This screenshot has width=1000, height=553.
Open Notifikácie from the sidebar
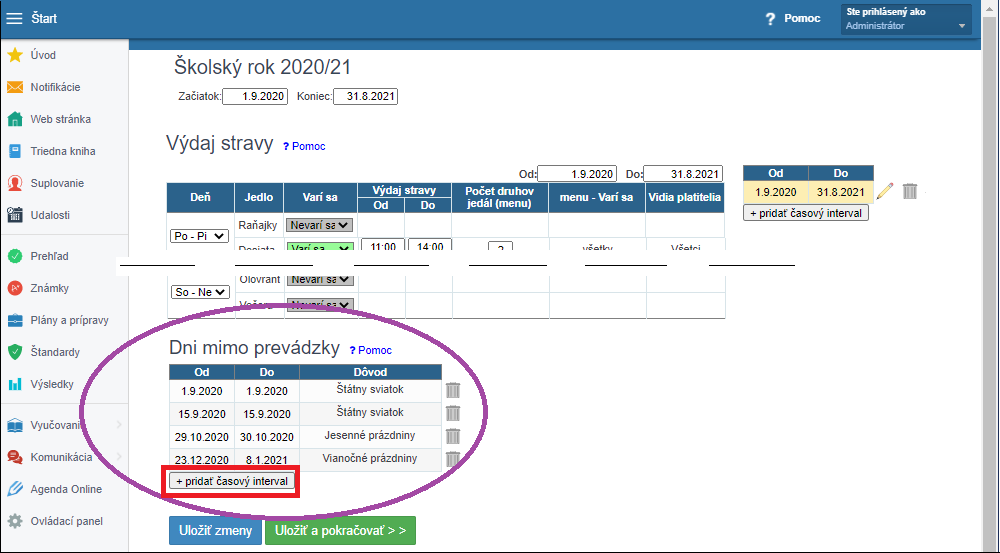point(55,87)
